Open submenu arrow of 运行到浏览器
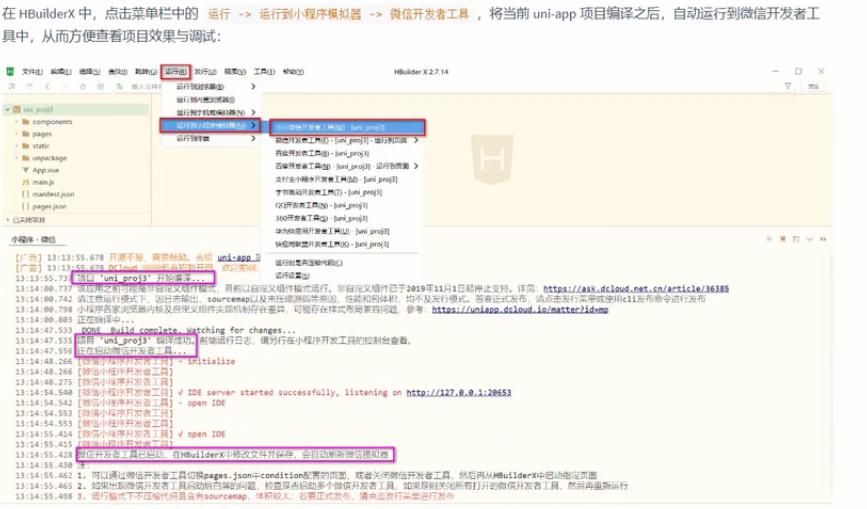The image size is (867, 509). click(x=253, y=87)
